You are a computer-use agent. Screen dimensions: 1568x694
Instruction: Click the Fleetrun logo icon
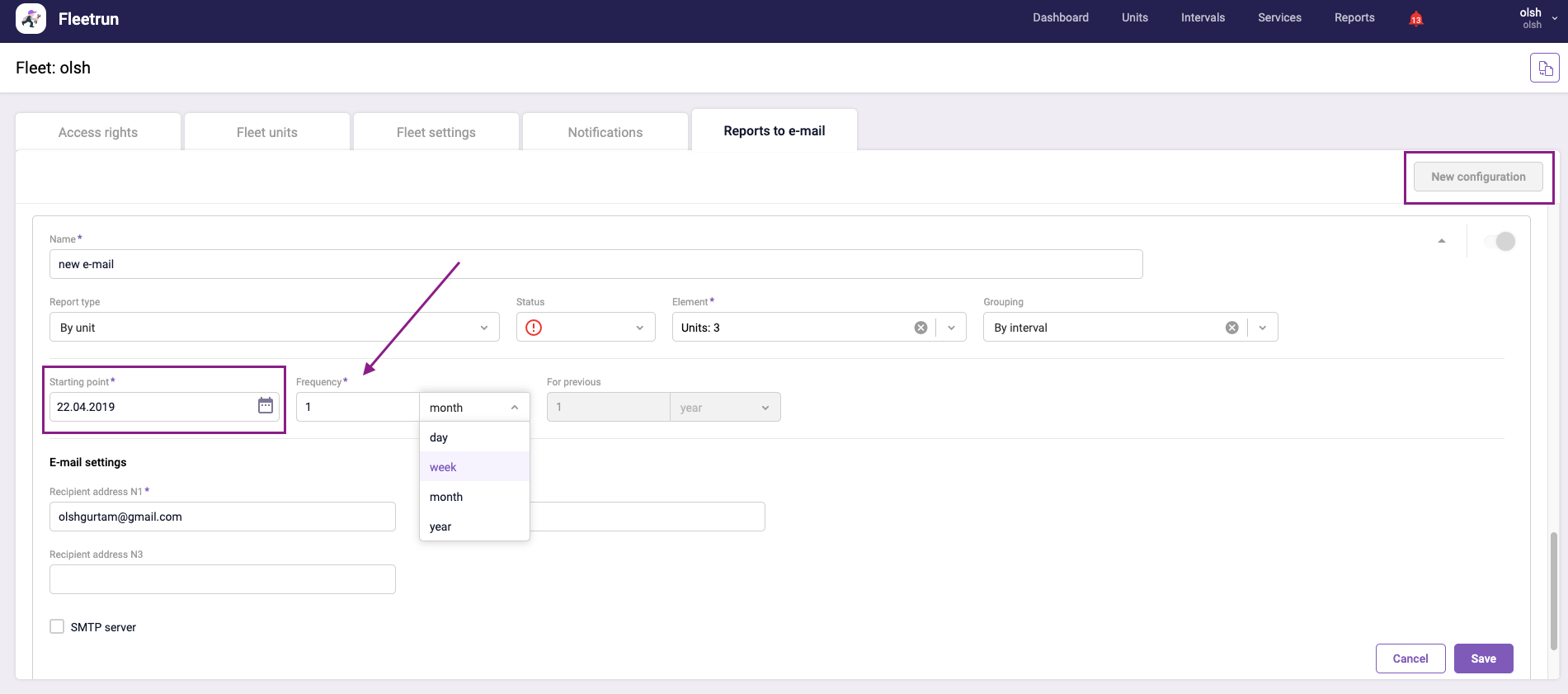click(31, 19)
